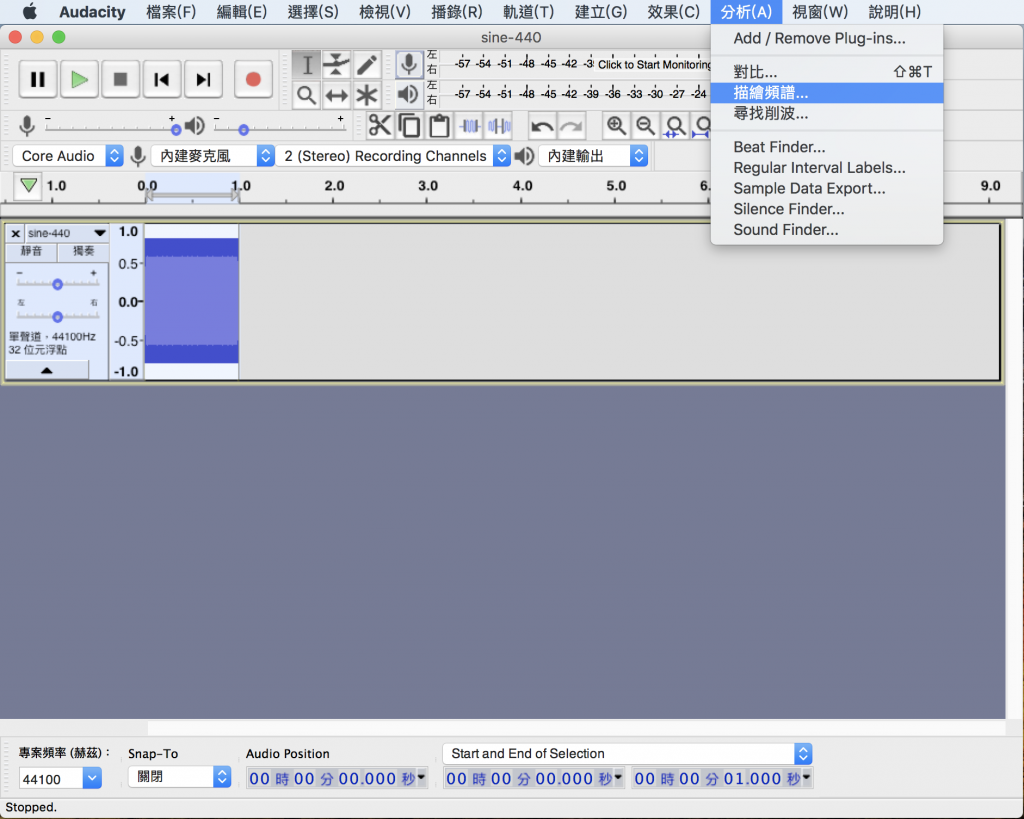Click the recording volume slider knob
The image size is (1024, 819).
[x=176, y=130]
